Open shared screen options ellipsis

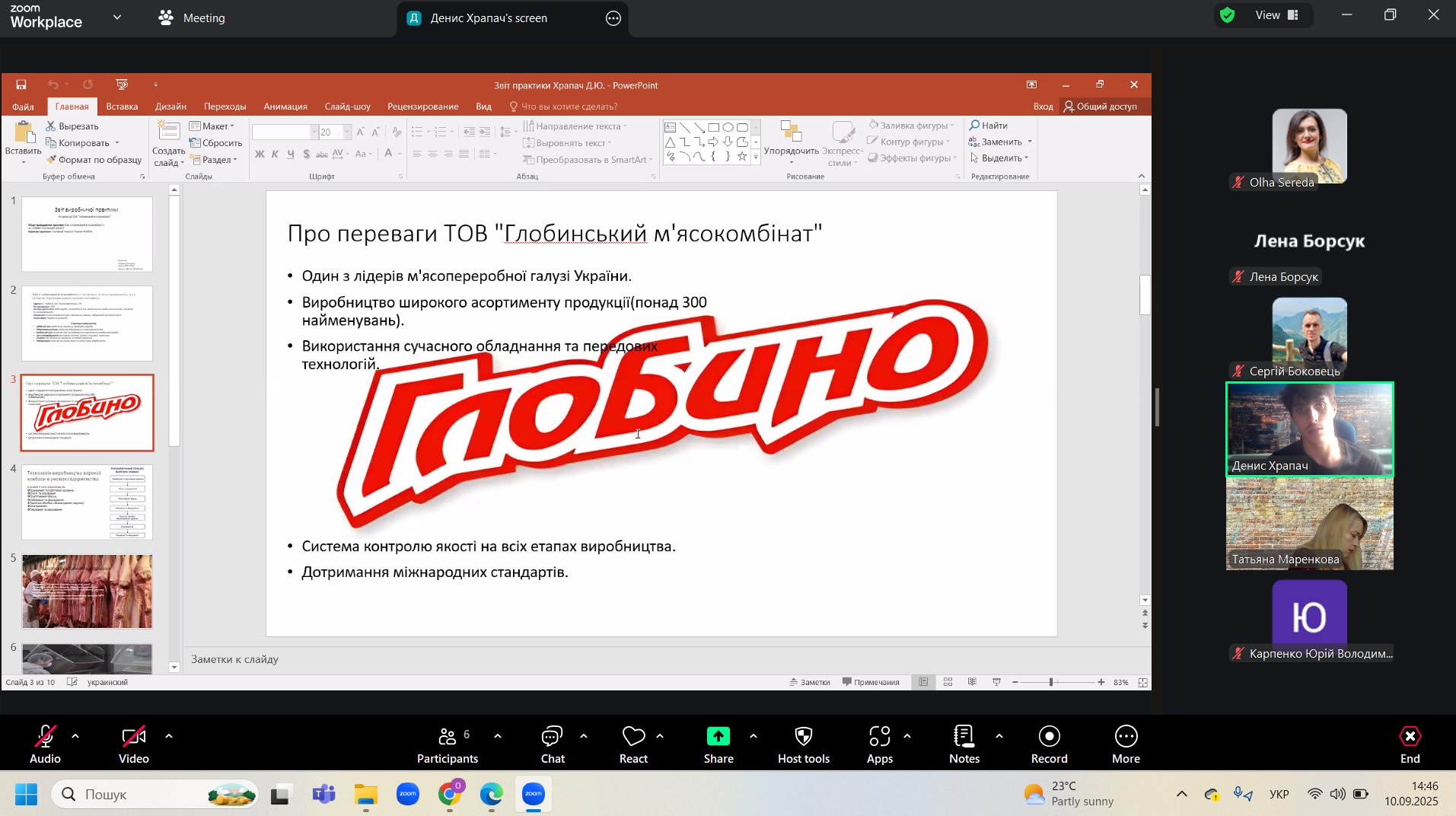(613, 18)
